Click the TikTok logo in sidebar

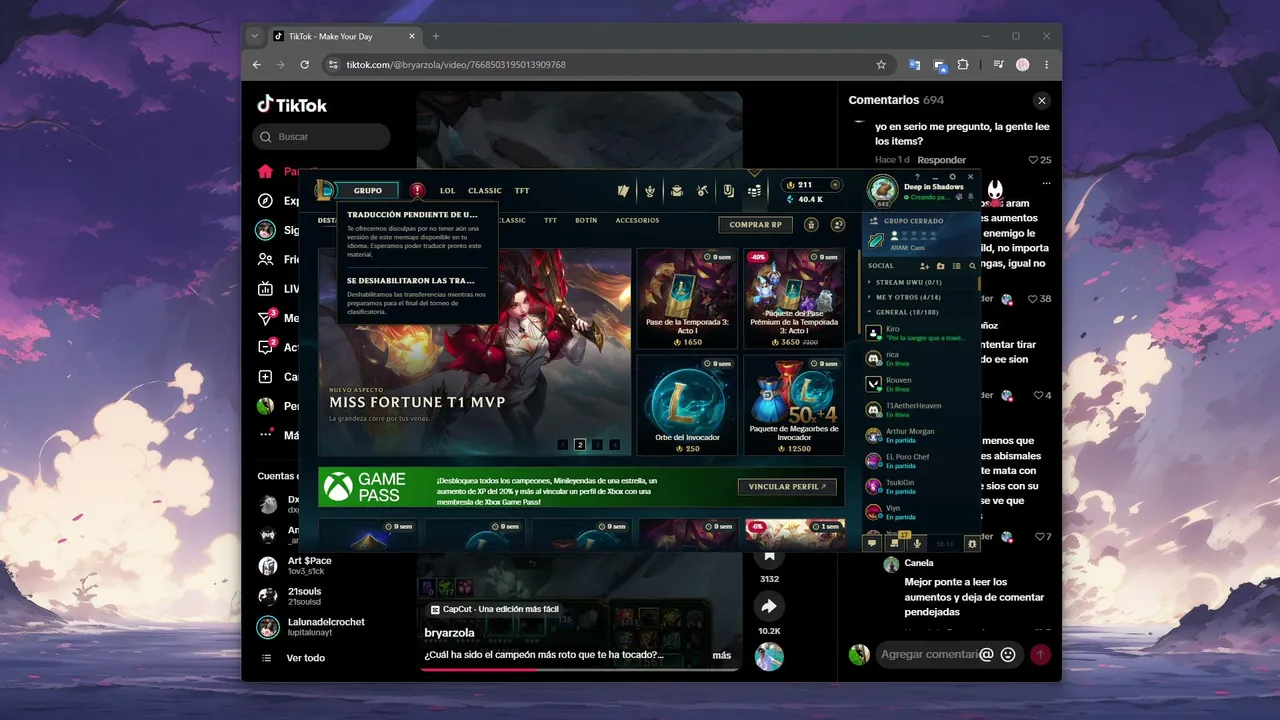(292, 105)
